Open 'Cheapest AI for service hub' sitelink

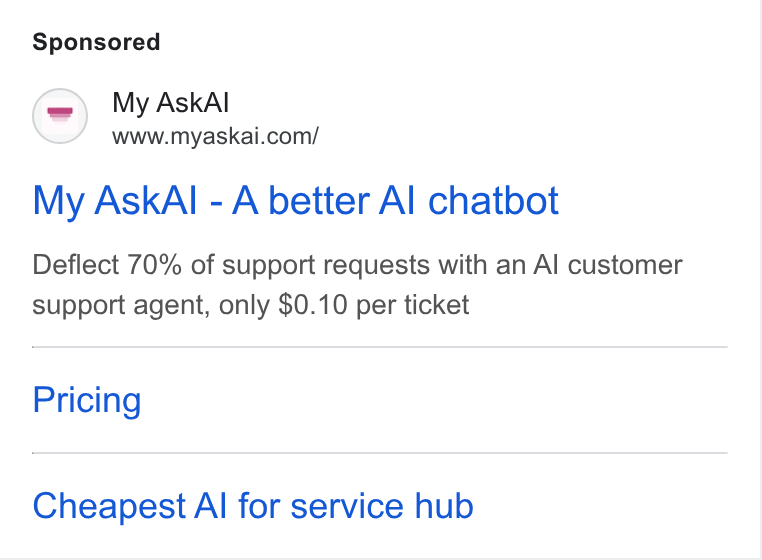click(253, 506)
